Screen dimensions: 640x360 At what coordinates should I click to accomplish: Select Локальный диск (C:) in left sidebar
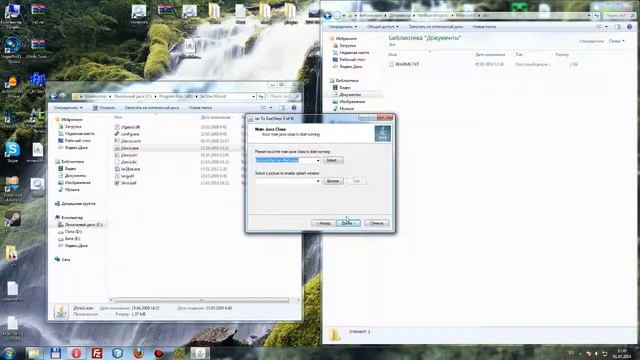[x=84, y=224]
